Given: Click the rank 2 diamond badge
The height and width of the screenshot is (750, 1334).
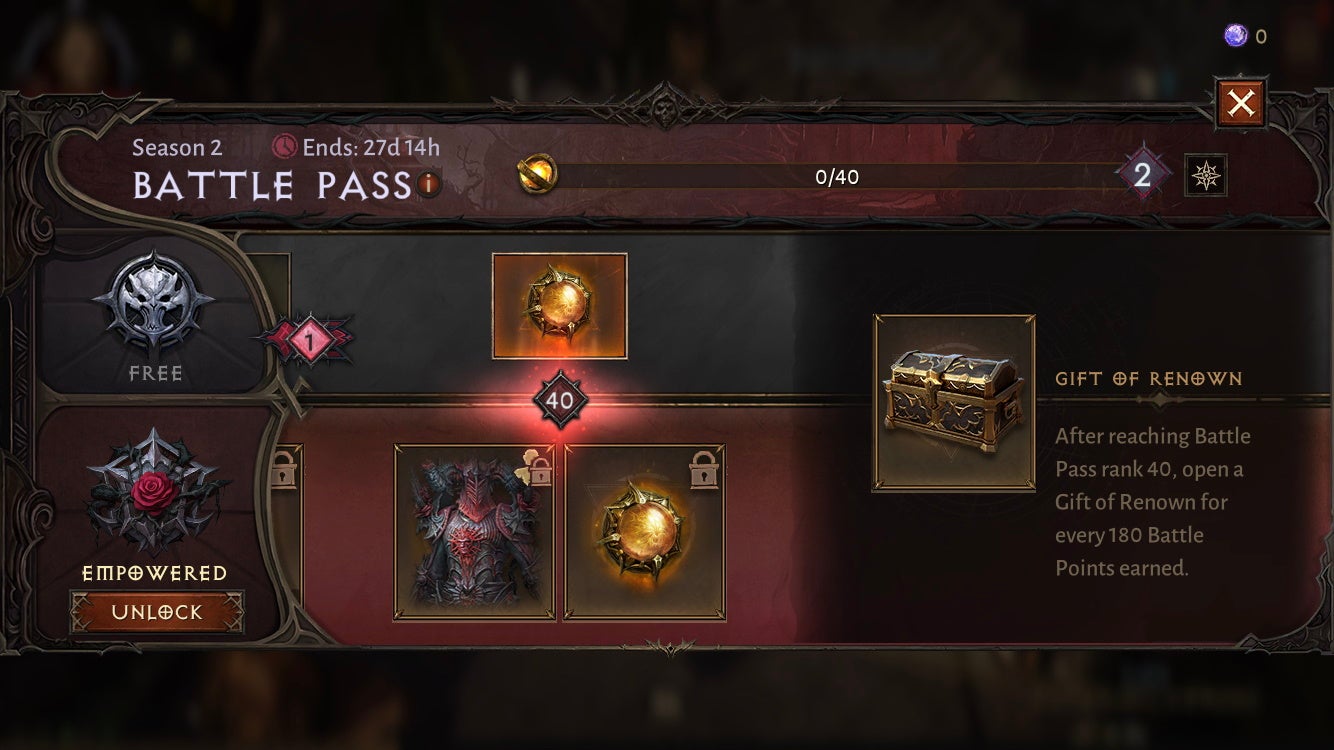Looking at the screenshot, I should coord(1142,176).
